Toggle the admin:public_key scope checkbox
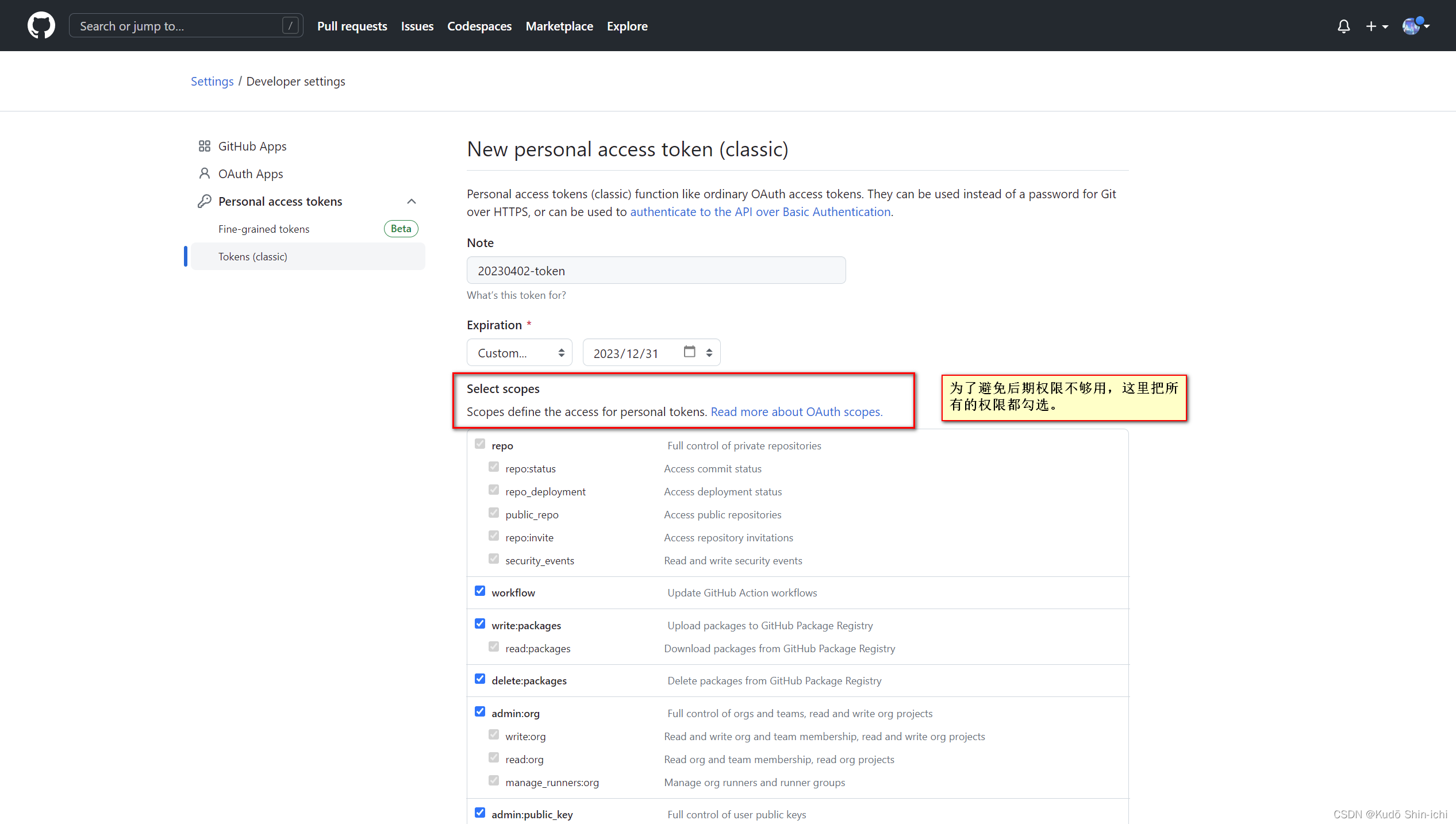 click(480, 813)
